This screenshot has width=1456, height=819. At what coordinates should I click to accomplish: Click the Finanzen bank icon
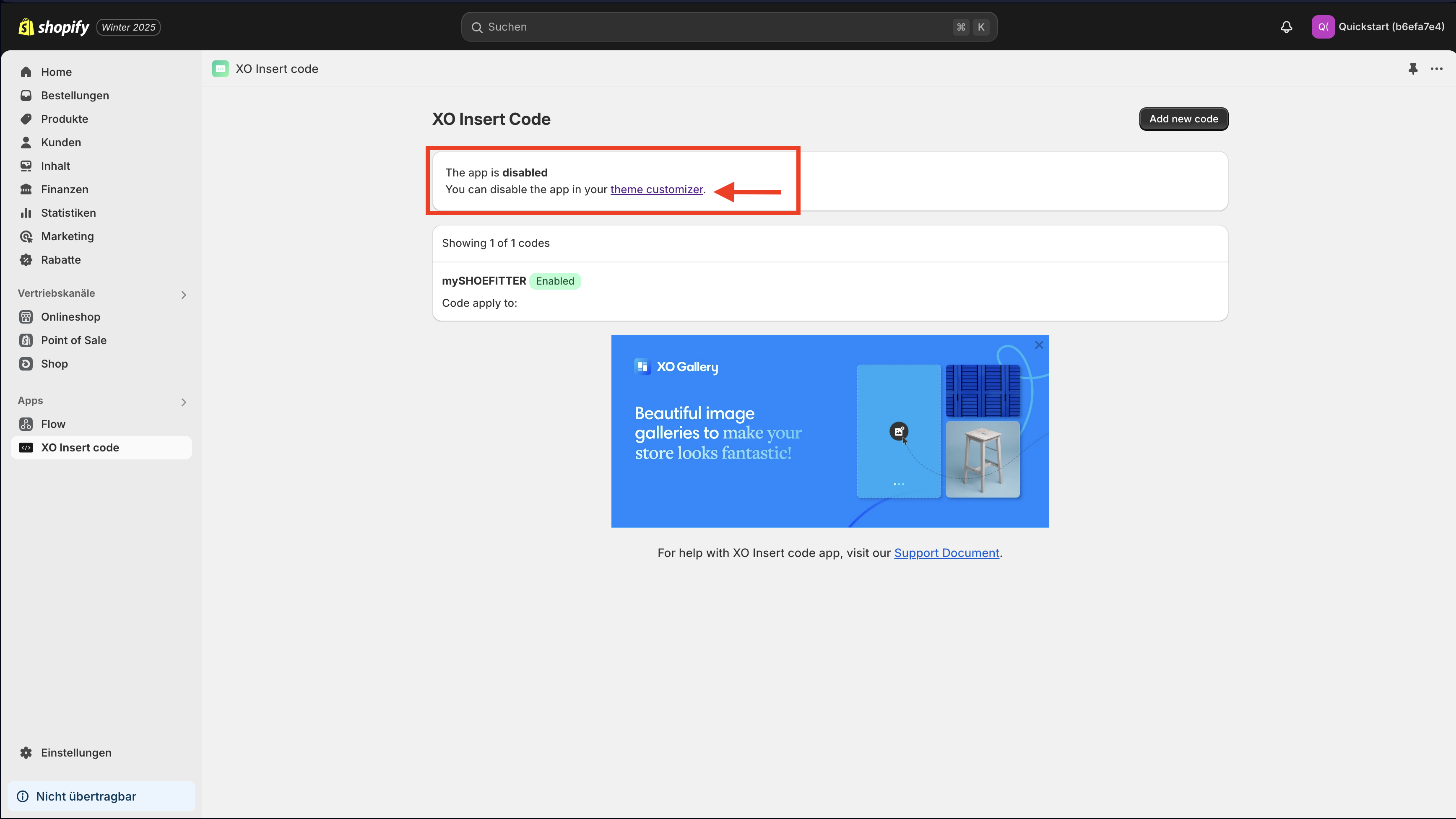[26, 189]
